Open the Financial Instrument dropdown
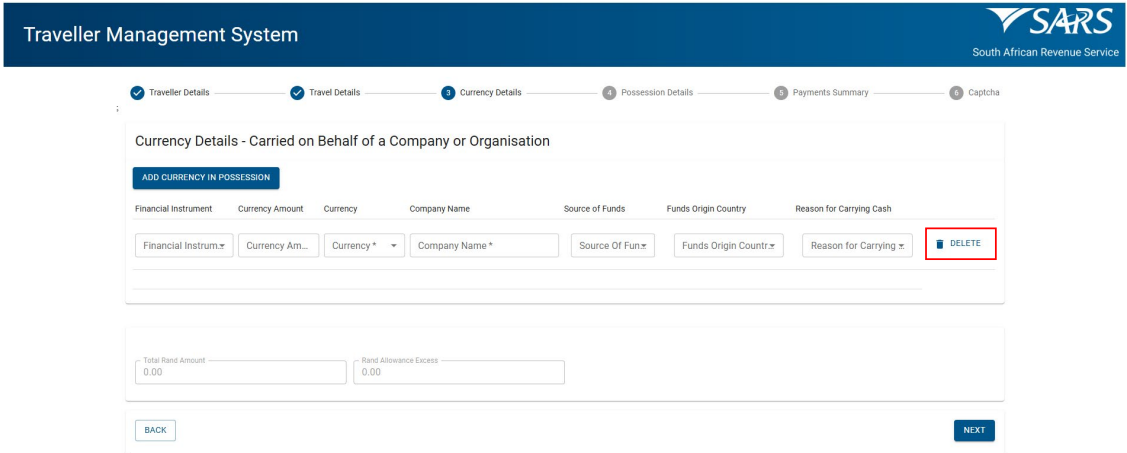1127x453 pixels. tap(183, 246)
